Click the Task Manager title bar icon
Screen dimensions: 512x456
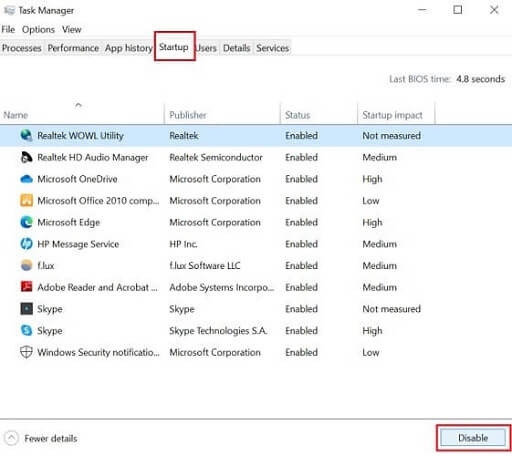click(9, 10)
